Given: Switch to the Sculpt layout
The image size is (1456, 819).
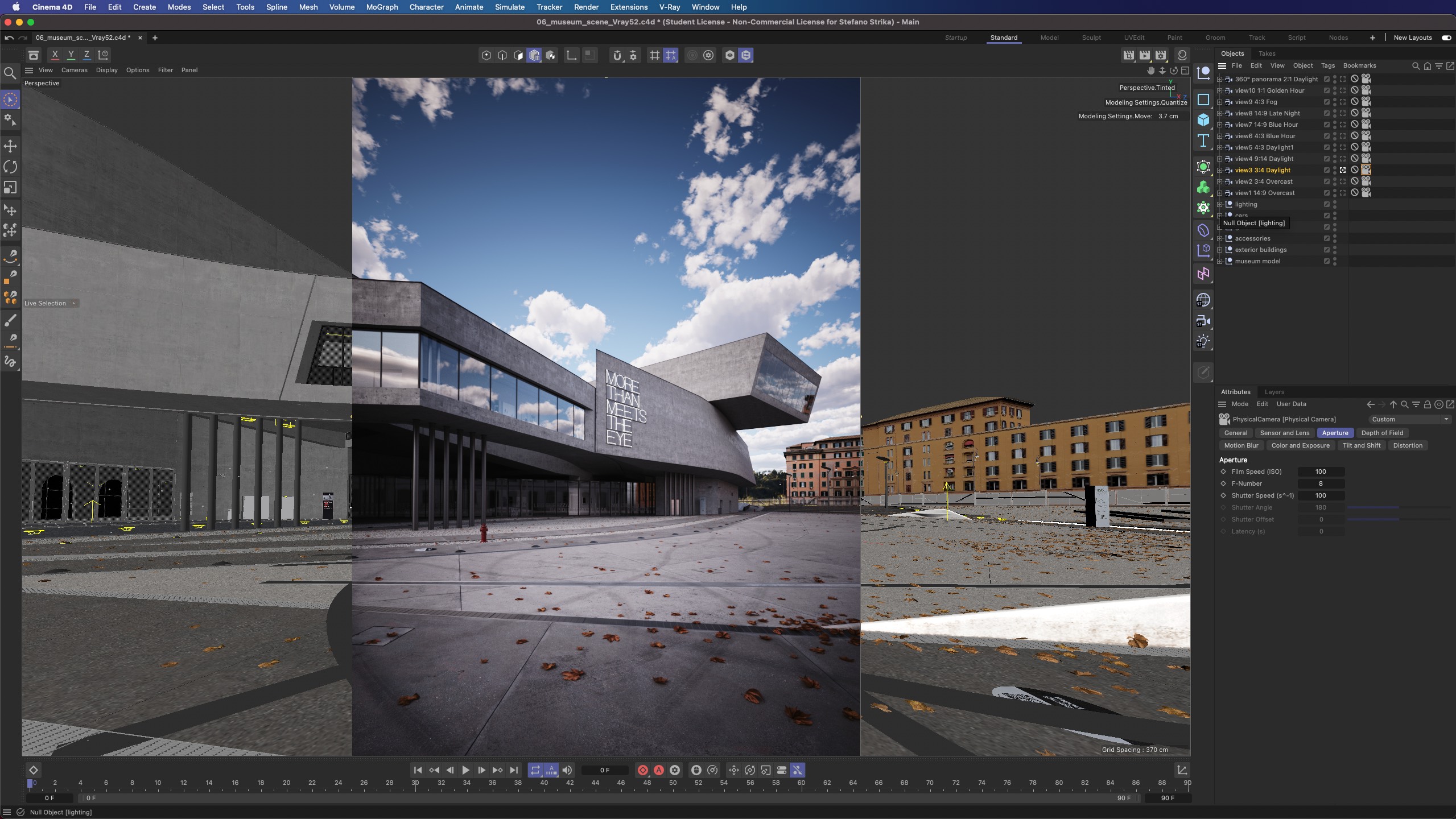Looking at the screenshot, I should point(1091,38).
